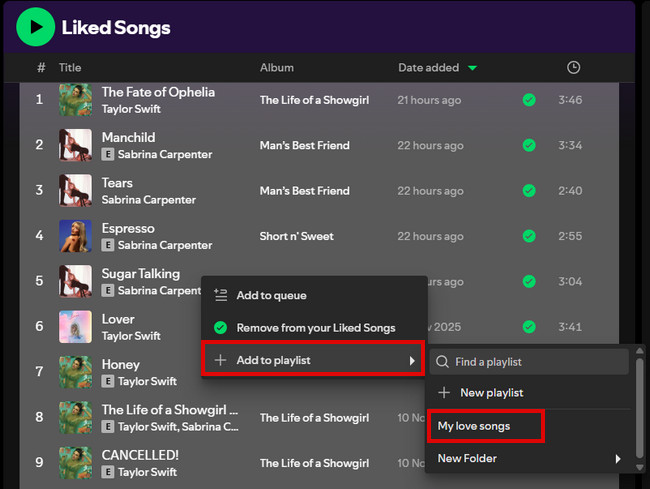
Task: Click the explicit E badge on Manchild
Action: point(108,155)
